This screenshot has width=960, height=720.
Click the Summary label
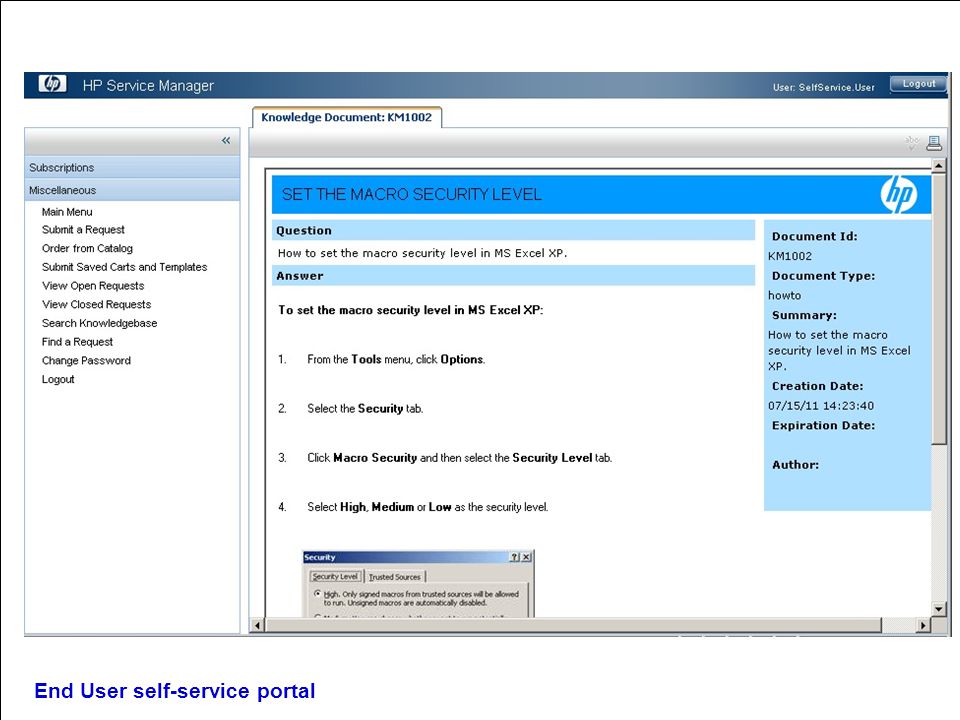pos(804,315)
